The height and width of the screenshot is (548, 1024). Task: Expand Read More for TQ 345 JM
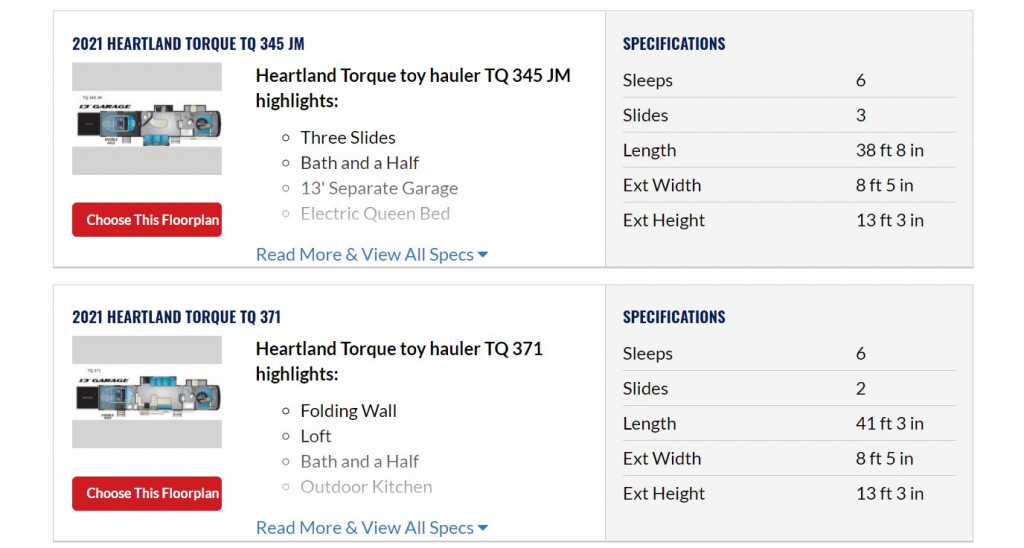tap(364, 254)
